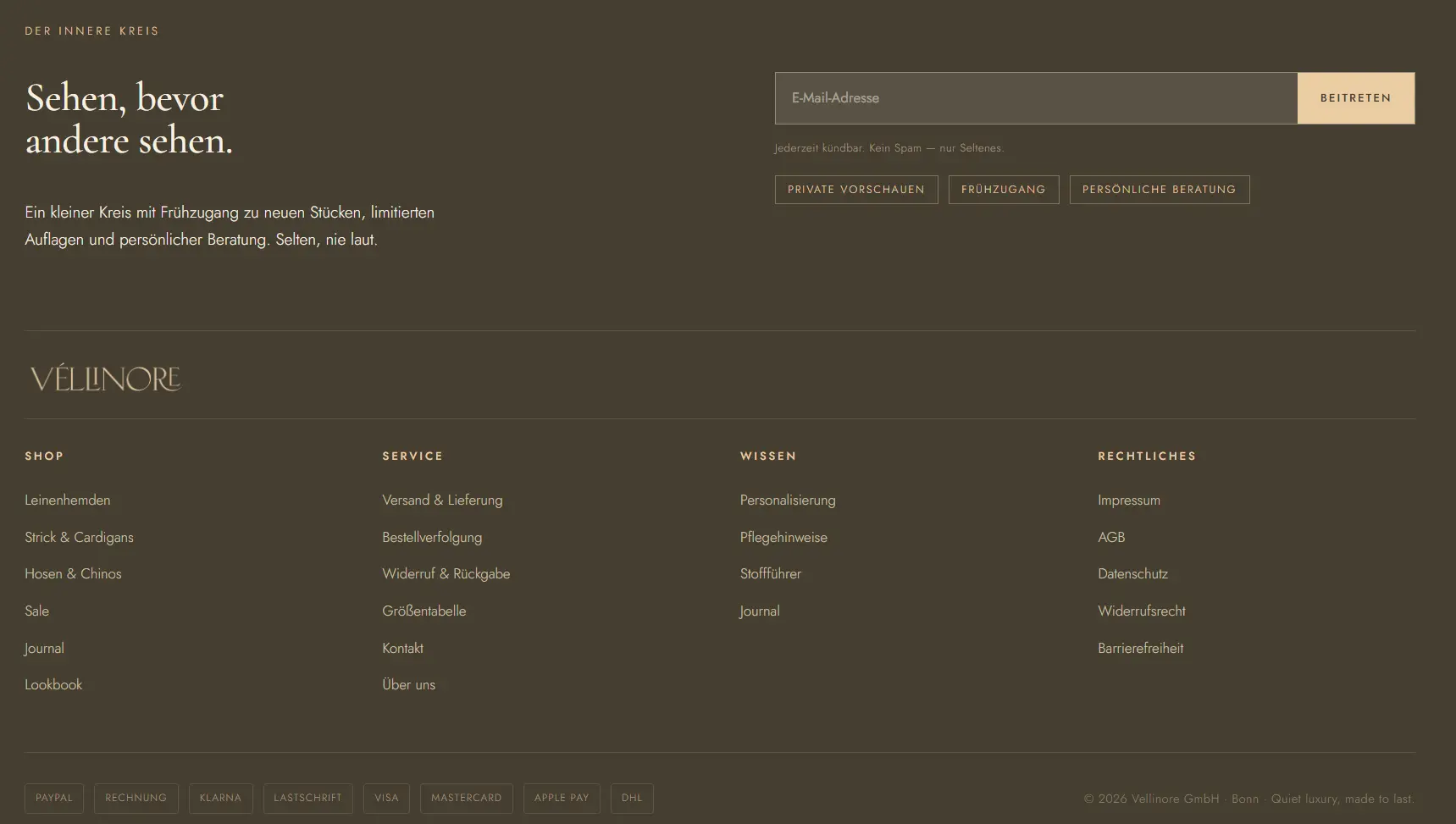Click the 'Sehen, bevor andere sehen.' headline

129,119
